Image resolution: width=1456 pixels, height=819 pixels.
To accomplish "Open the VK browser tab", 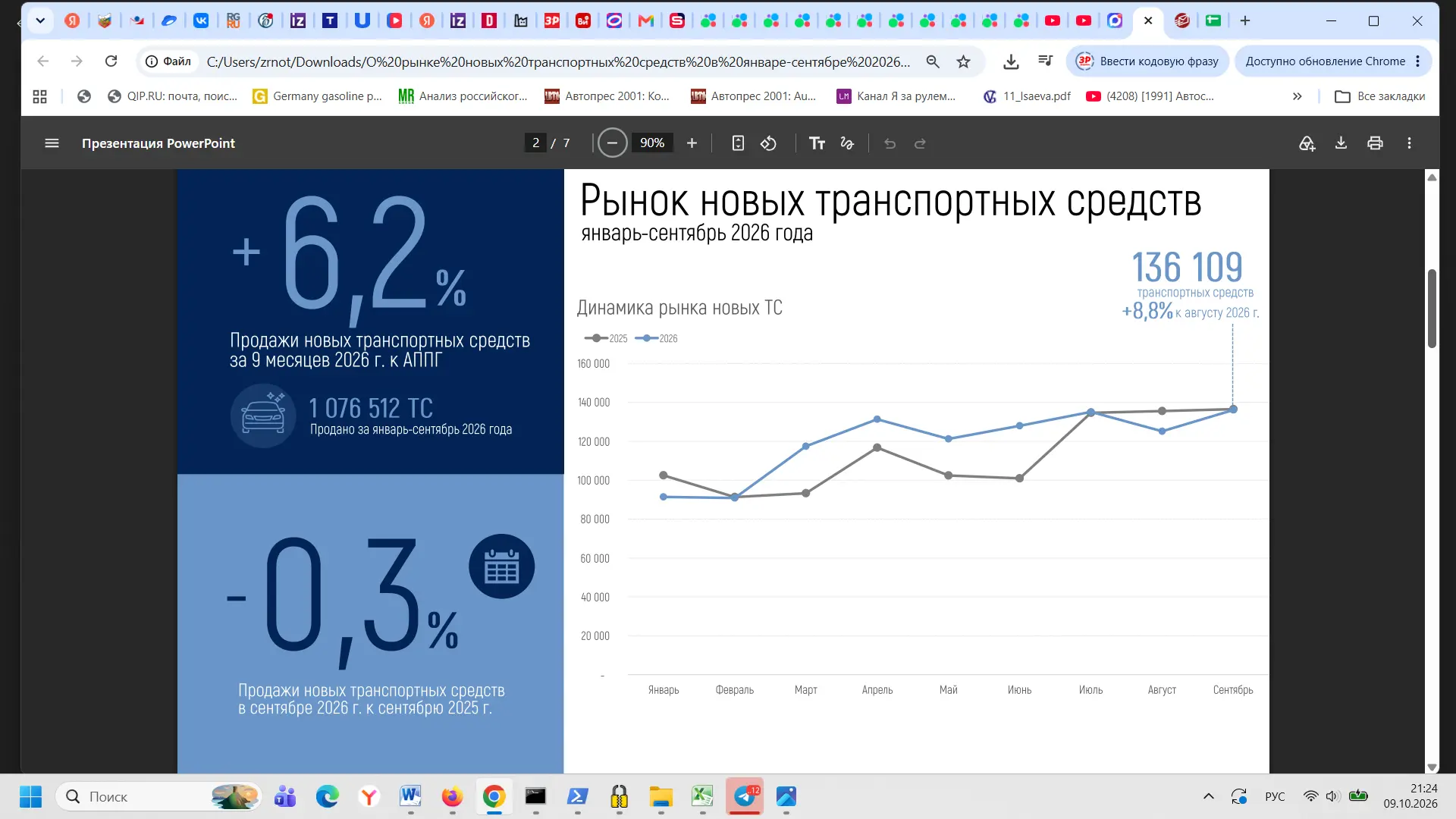I will [x=201, y=20].
